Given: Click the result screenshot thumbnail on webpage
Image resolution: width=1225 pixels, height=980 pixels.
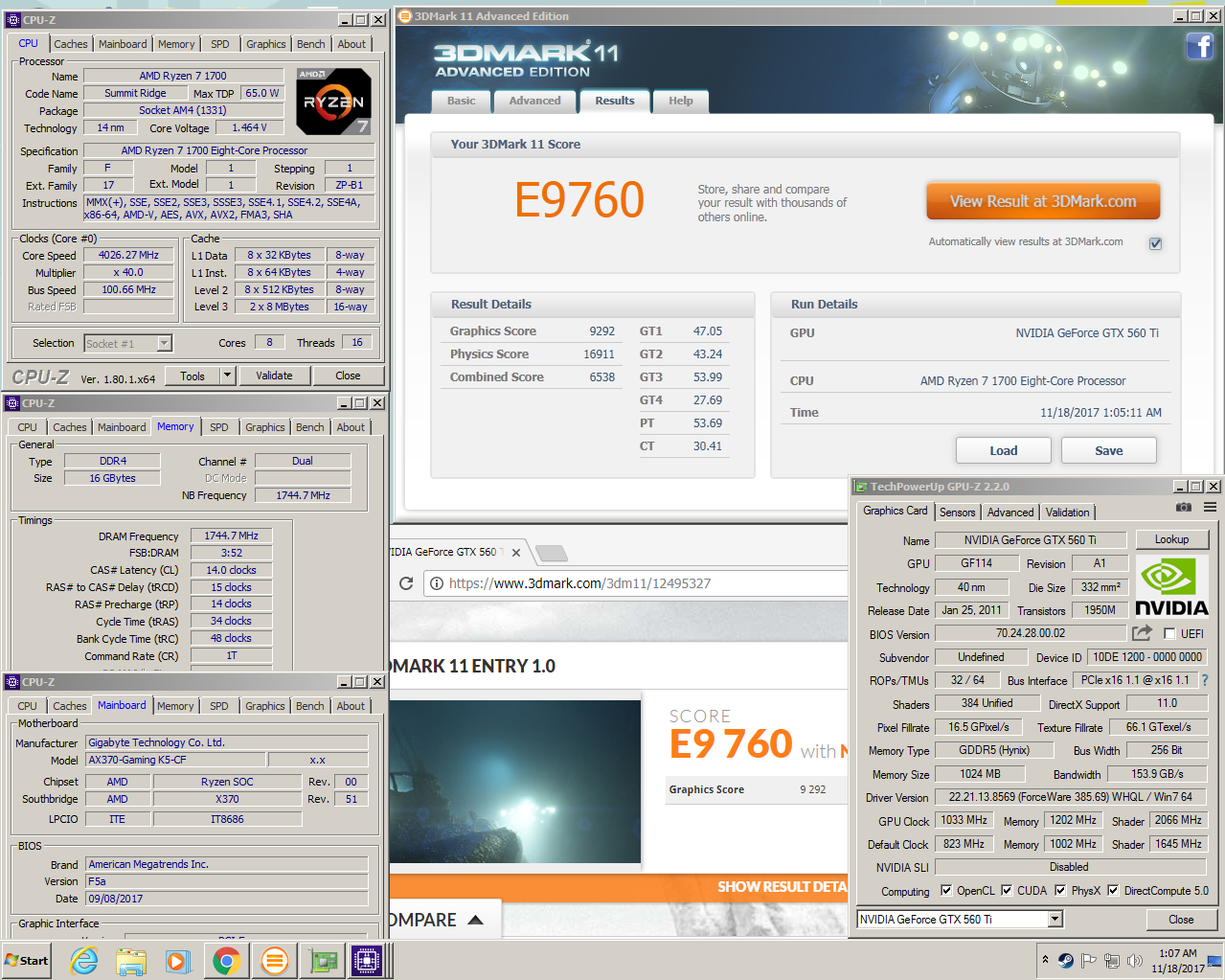Looking at the screenshot, I should click(515, 782).
